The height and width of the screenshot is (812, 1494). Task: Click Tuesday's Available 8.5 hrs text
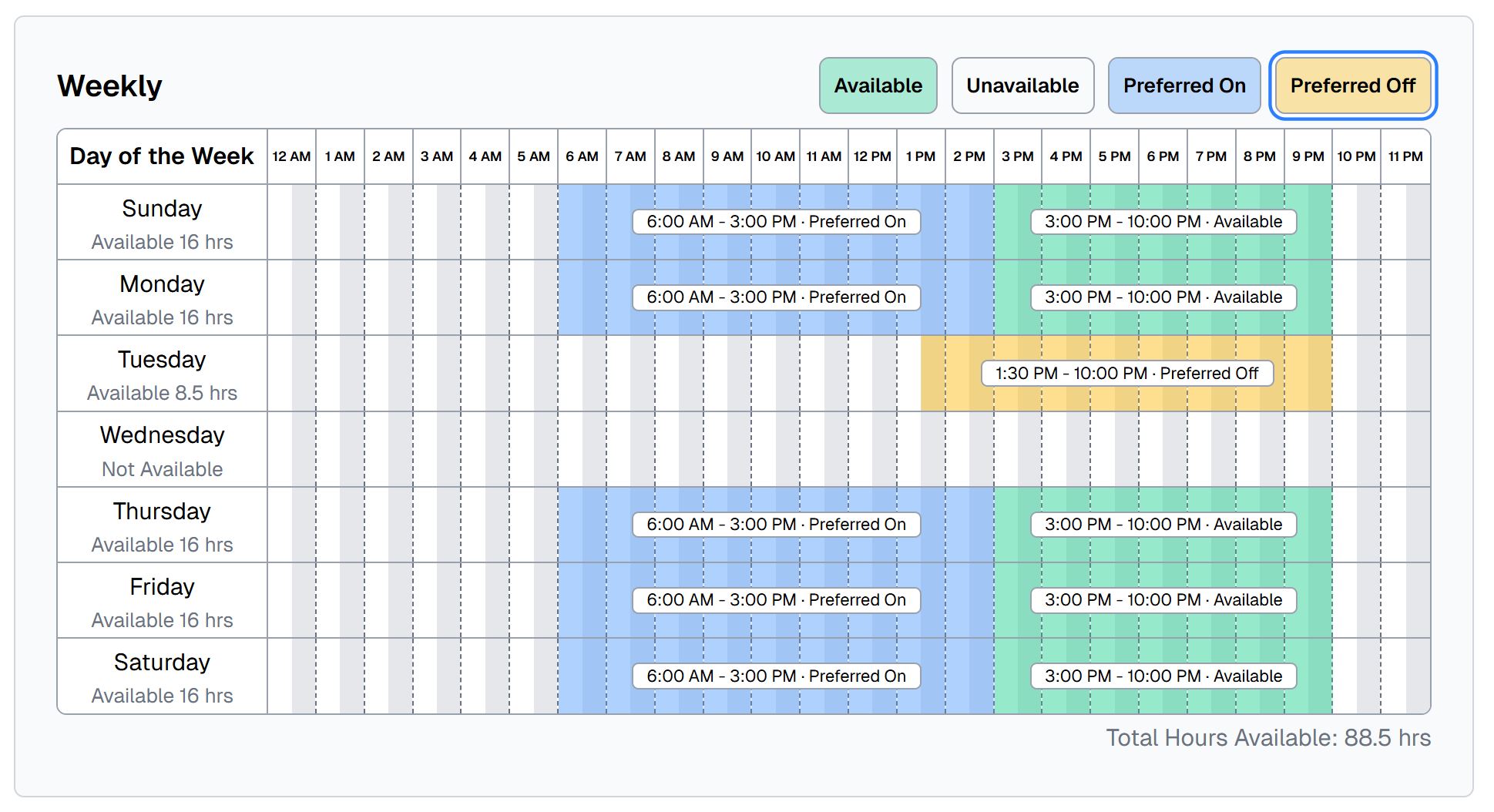(x=162, y=394)
